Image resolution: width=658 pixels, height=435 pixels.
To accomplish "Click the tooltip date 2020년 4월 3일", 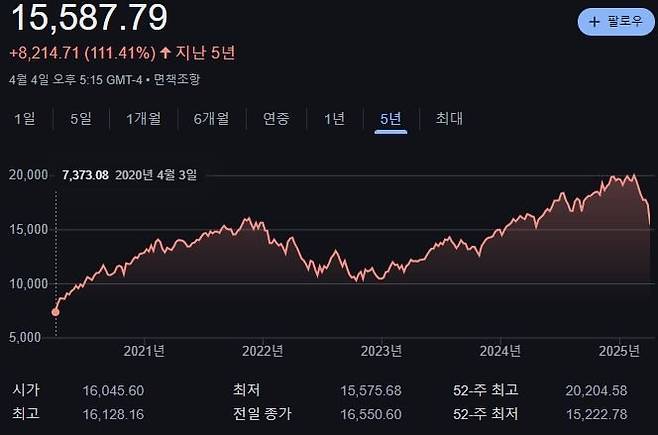I will (156, 175).
